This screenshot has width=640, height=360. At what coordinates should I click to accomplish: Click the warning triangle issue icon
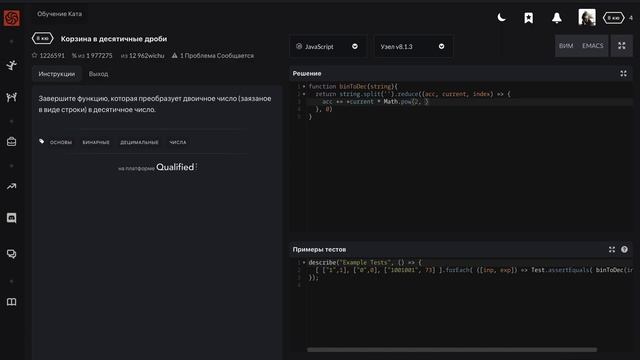tap(175, 55)
